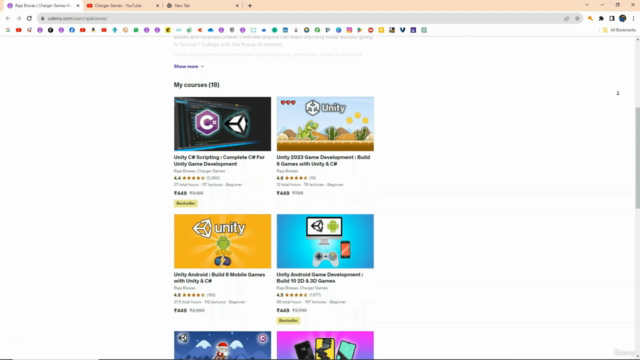Open the orange extension icon beside address bar

pos(590,18)
